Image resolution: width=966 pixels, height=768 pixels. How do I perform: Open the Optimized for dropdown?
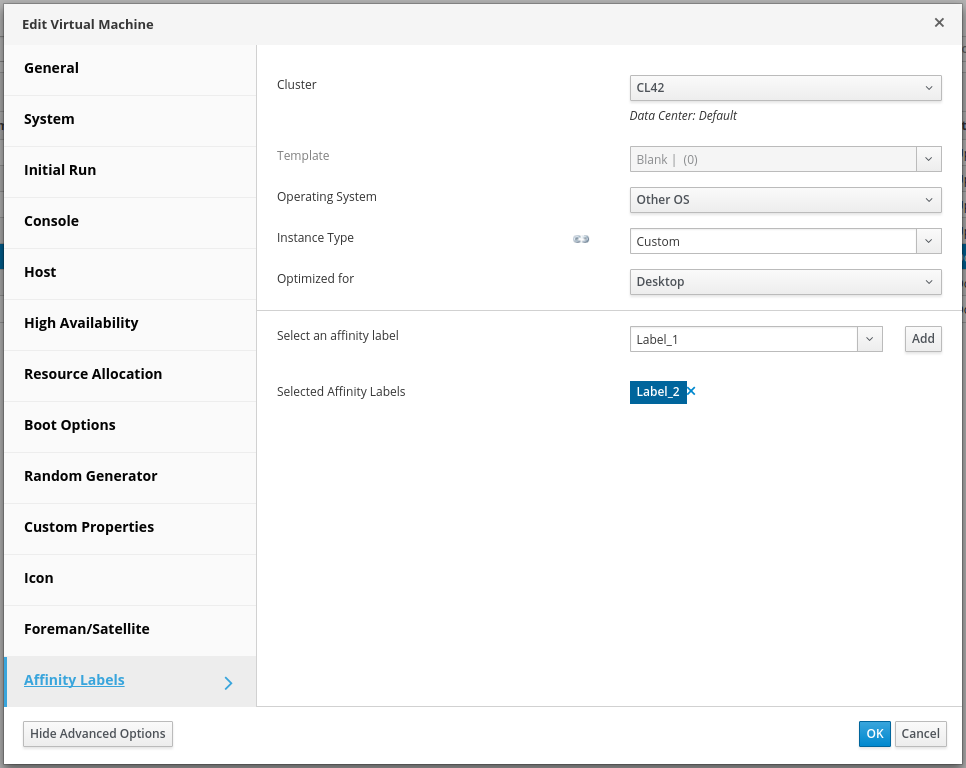coord(785,282)
